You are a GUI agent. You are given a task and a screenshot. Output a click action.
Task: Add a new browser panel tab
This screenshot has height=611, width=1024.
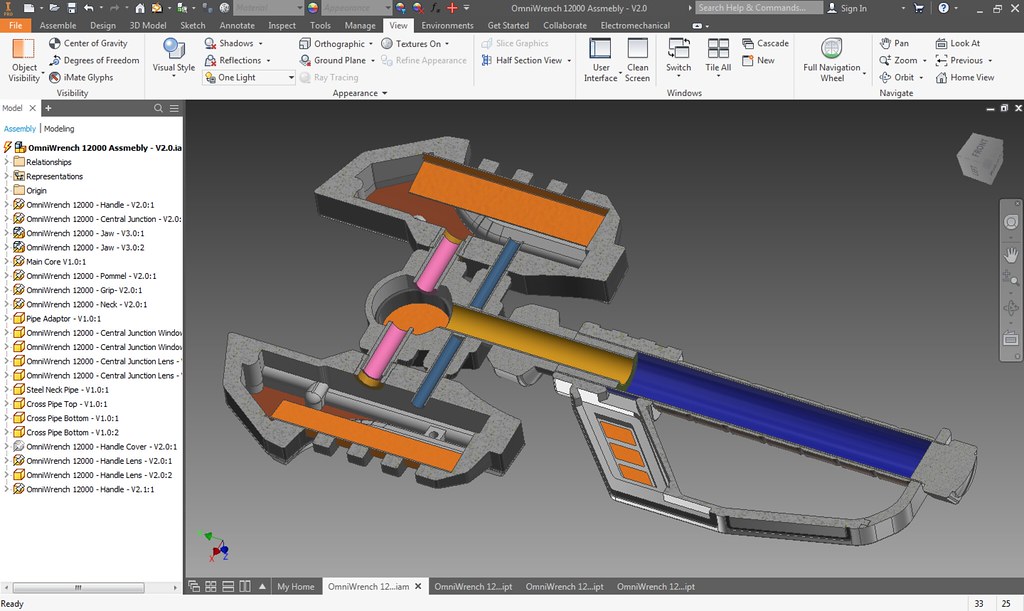(48, 108)
